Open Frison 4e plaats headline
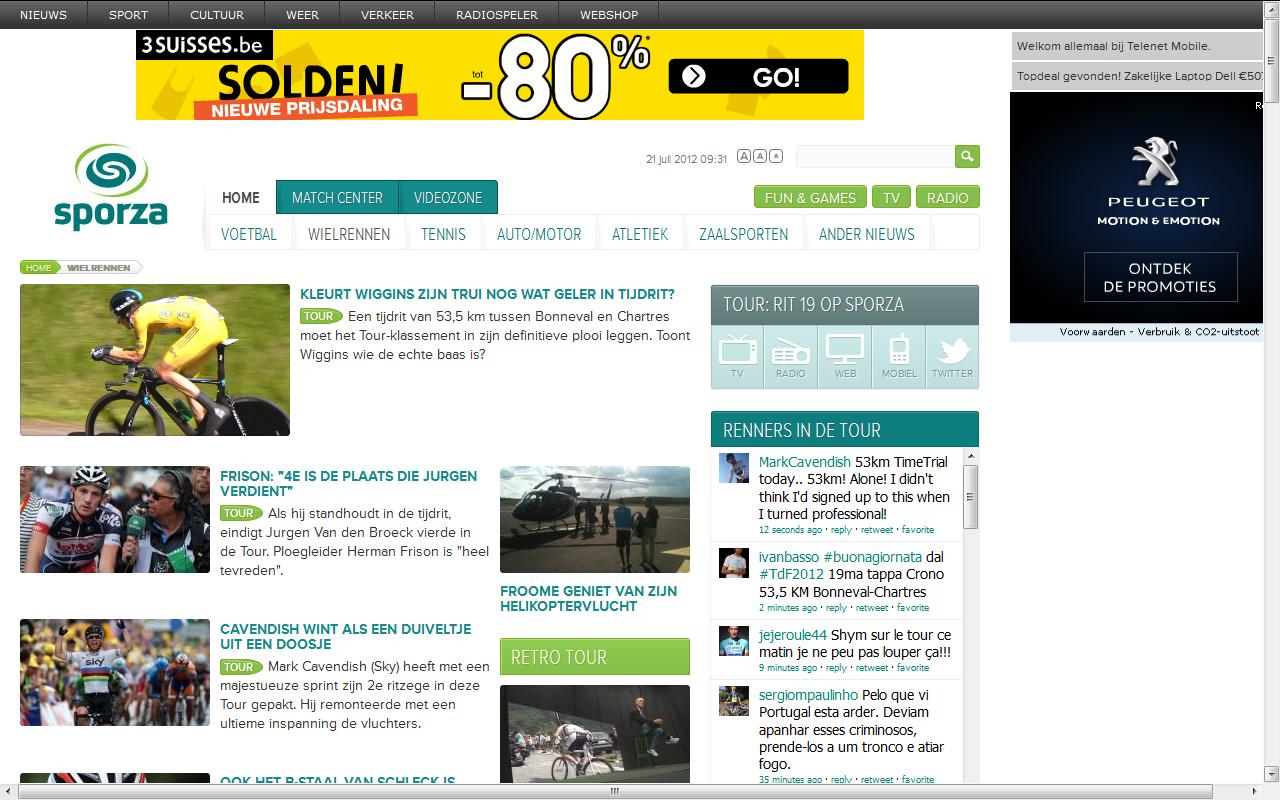Image resolution: width=1280 pixels, height=800 pixels. pos(349,484)
